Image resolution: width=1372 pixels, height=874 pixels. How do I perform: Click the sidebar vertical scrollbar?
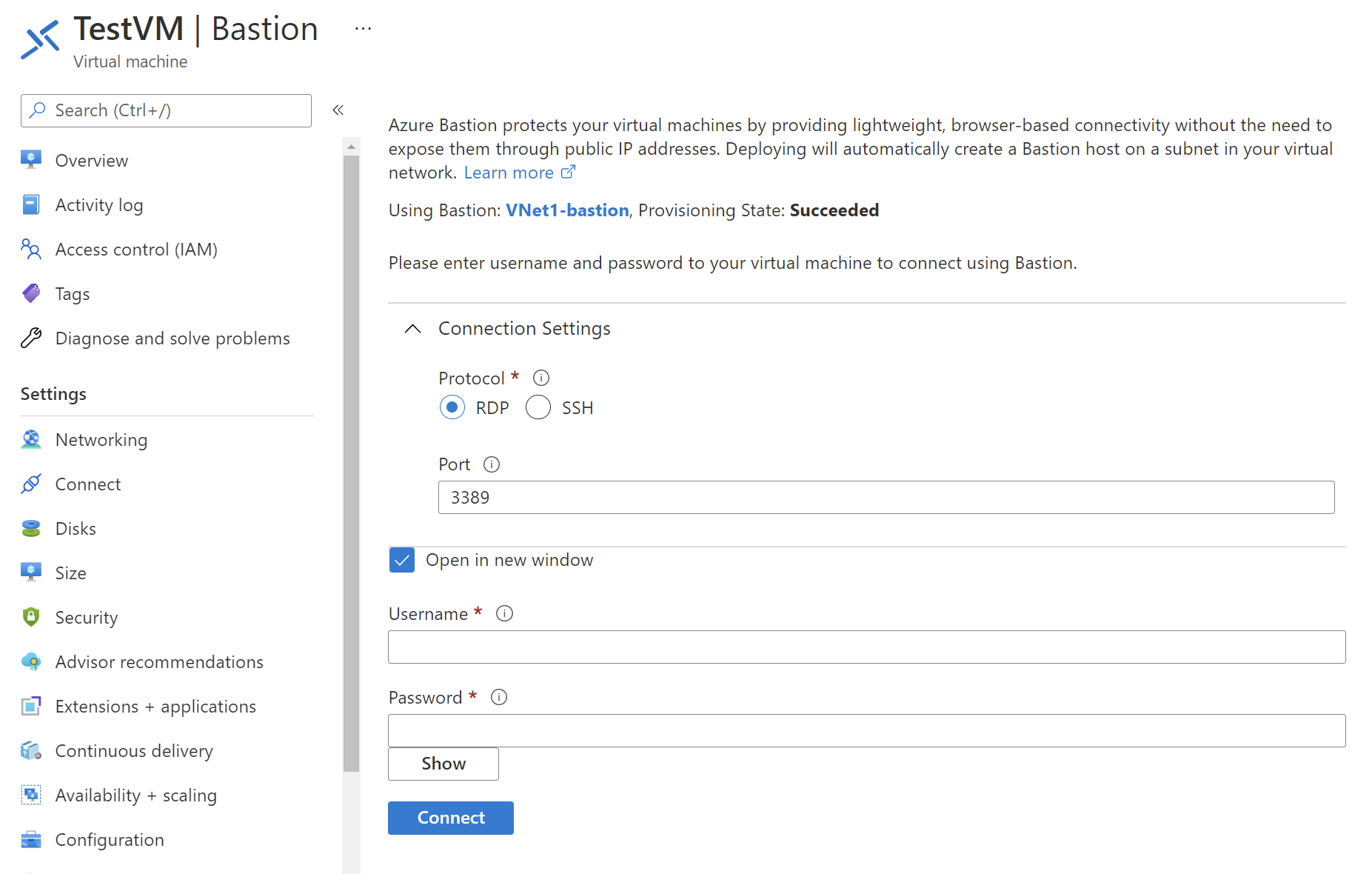pos(351,459)
